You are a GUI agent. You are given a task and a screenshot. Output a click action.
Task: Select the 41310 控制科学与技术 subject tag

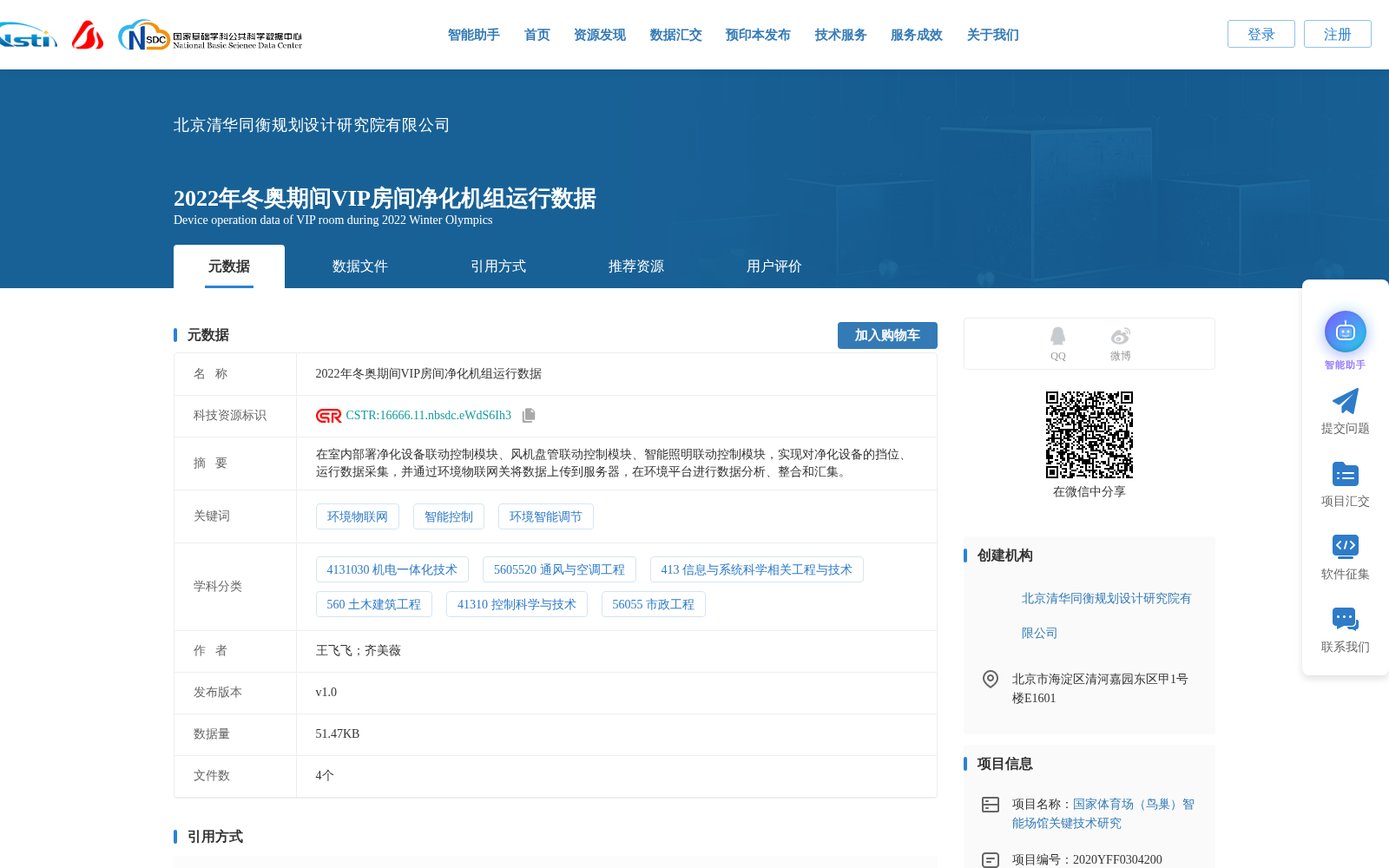[x=517, y=604]
